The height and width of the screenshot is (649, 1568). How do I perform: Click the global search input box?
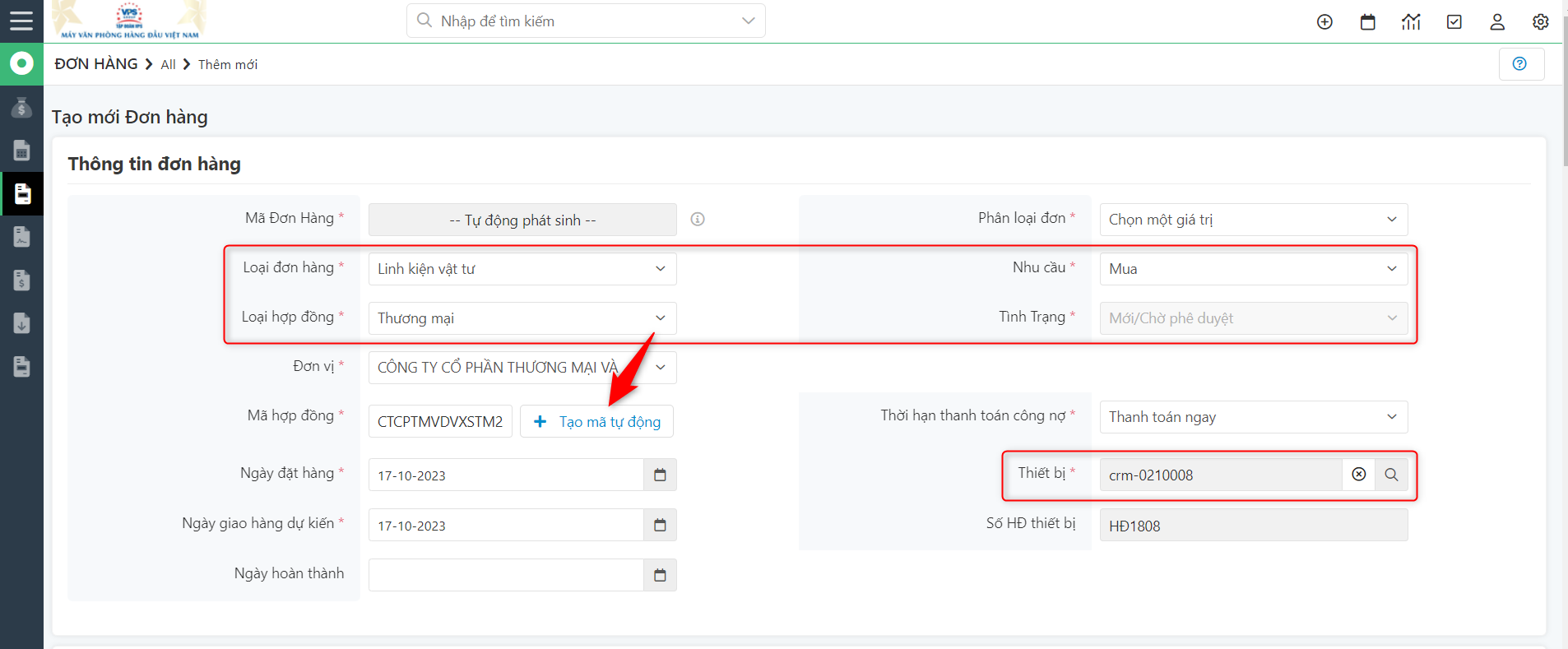pyautogui.click(x=586, y=21)
